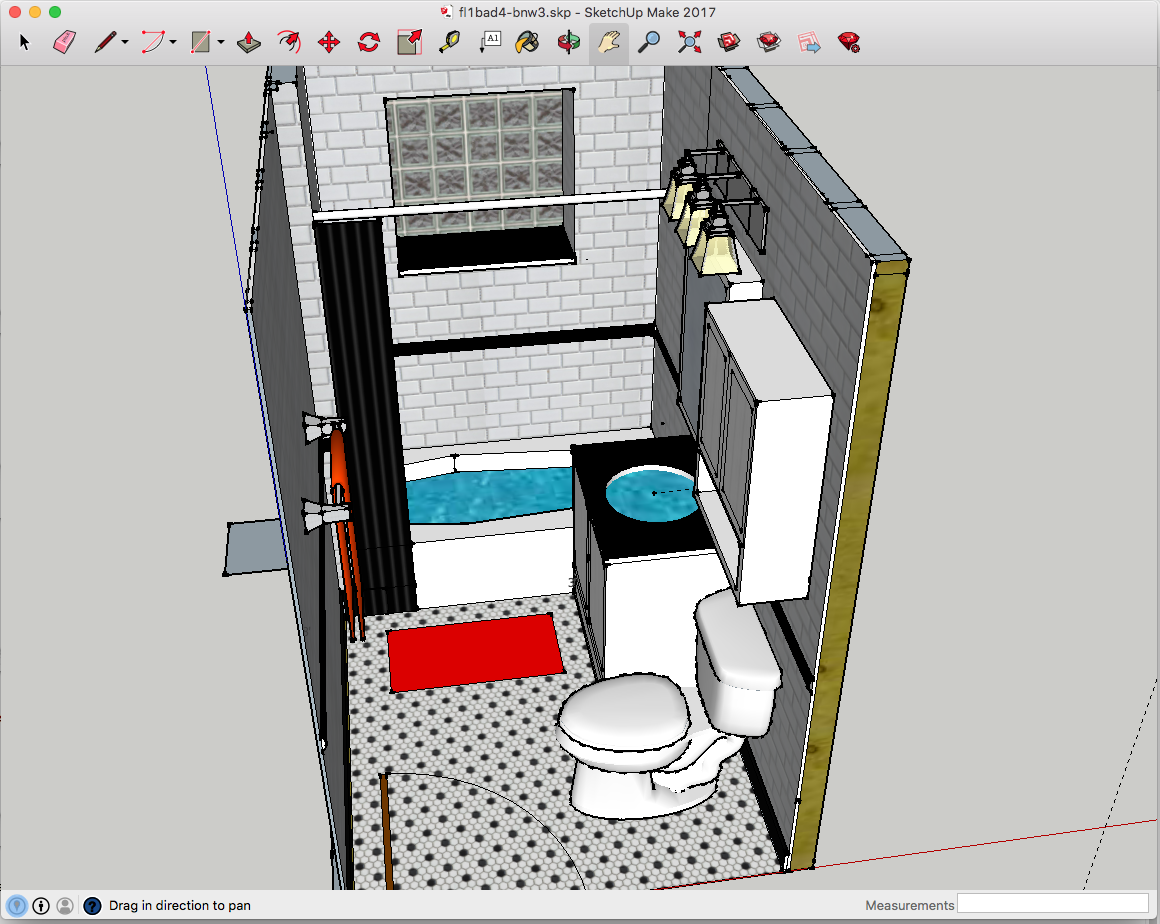Open the Line tool dropdown arrow
Image resolution: width=1160 pixels, height=924 pixels.
[125, 42]
